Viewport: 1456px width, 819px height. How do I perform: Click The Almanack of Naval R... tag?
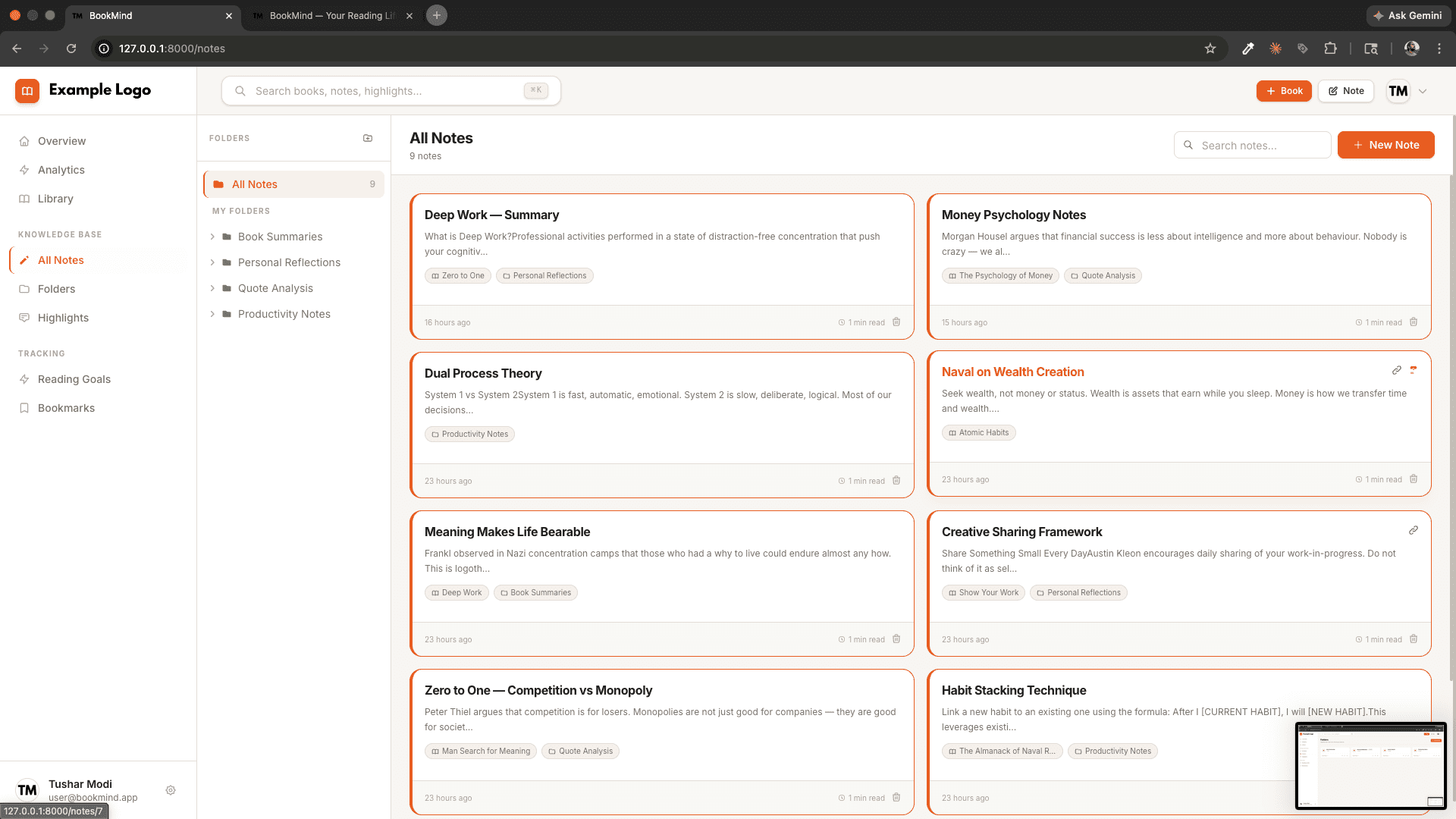pos(1002,751)
